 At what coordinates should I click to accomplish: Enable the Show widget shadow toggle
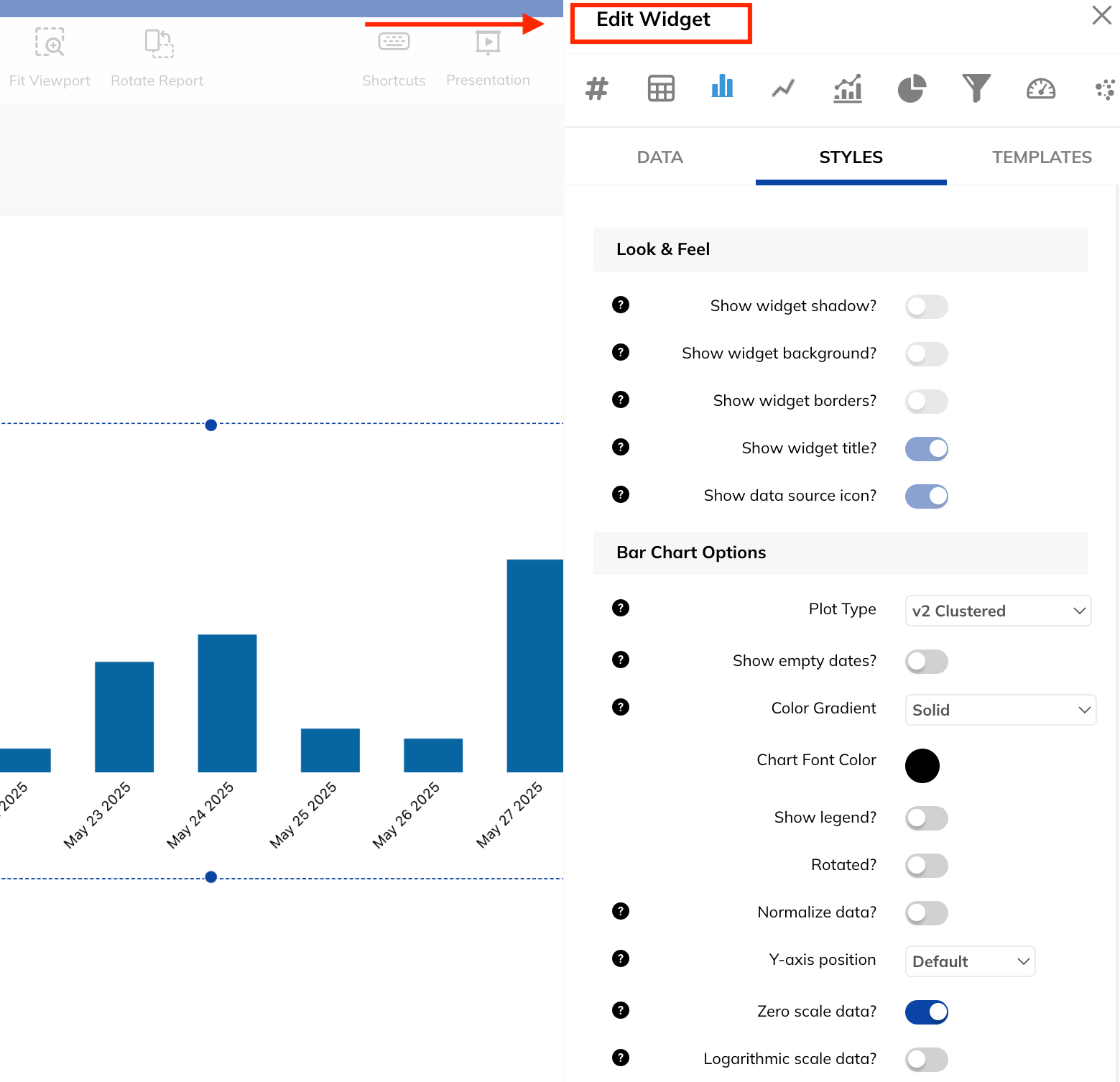[926, 306]
